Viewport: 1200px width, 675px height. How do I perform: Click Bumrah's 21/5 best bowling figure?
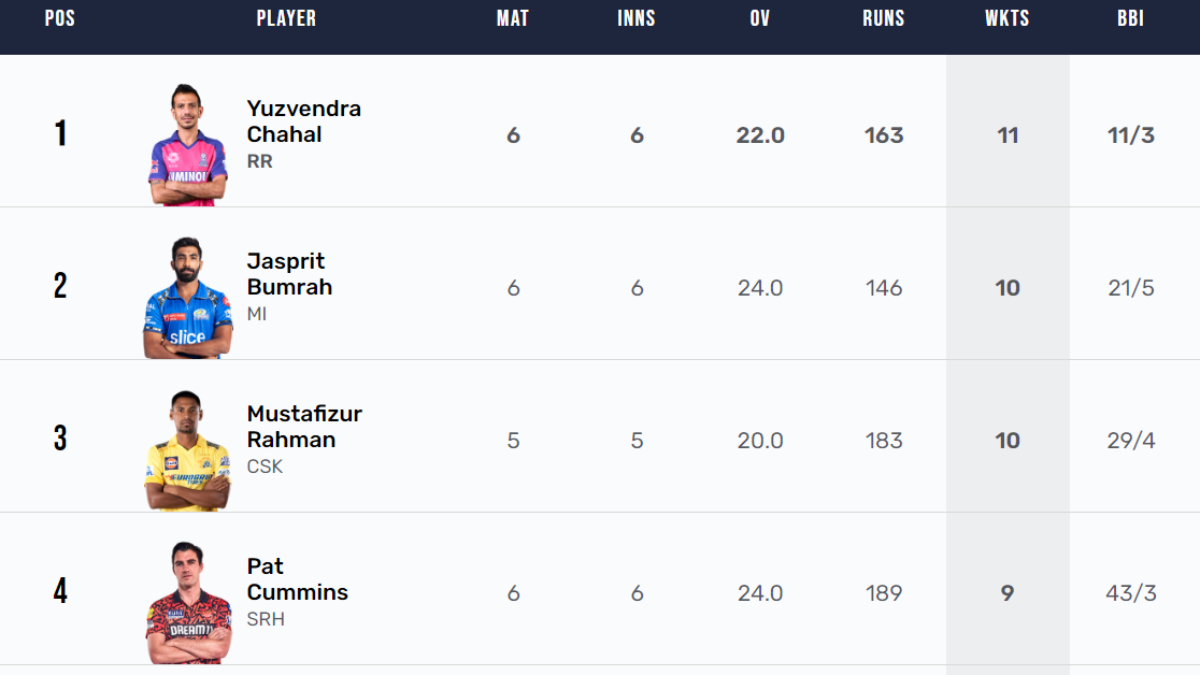[1131, 288]
